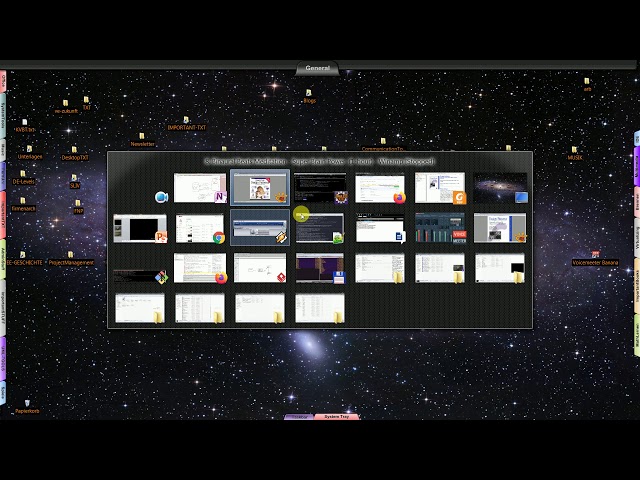Open the arb folder icon
This screenshot has width=640, height=480.
pos(587,84)
